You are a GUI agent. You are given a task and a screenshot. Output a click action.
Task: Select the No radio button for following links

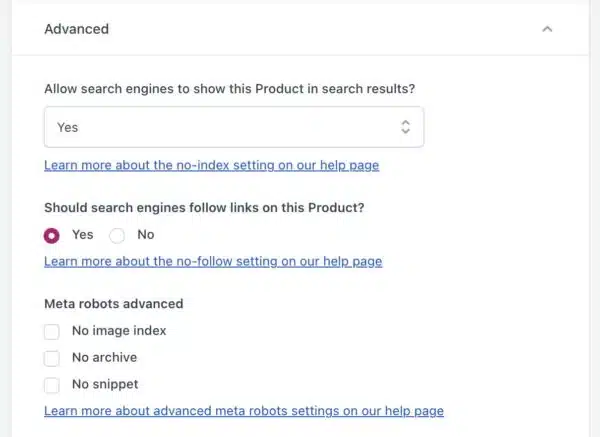coord(117,235)
